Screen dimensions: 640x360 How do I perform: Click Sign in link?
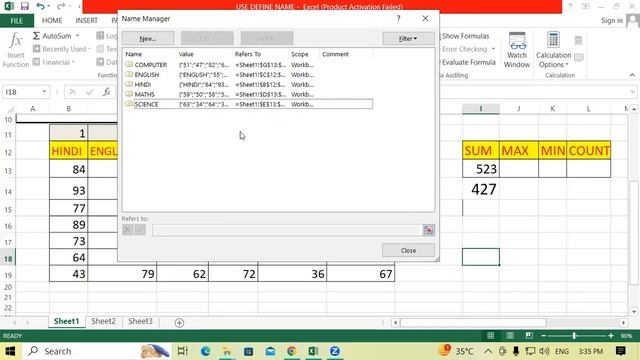coord(612,20)
